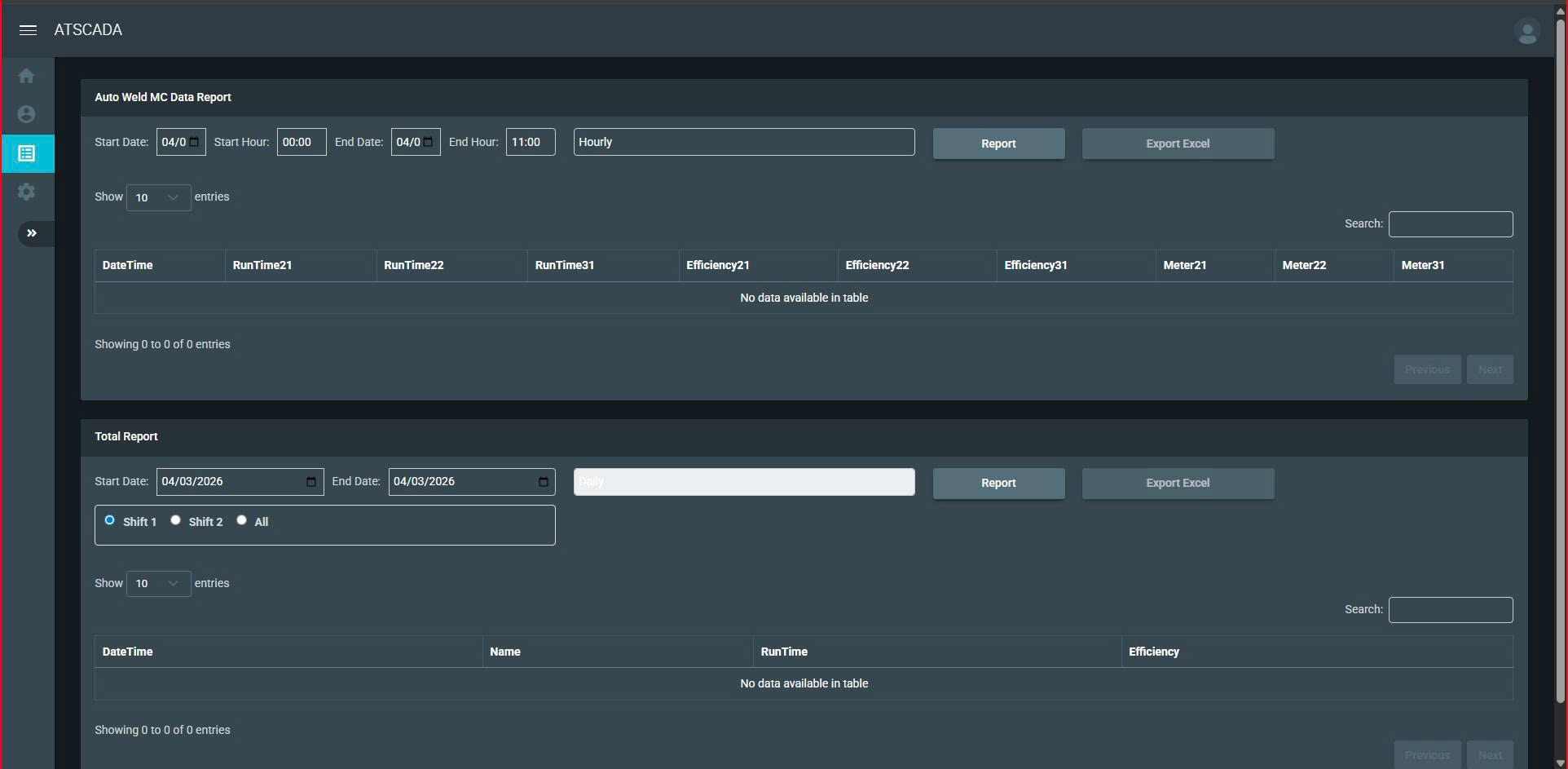Open the hamburger navigation menu
The width and height of the screenshot is (1568, 769).
click(28, 30)
